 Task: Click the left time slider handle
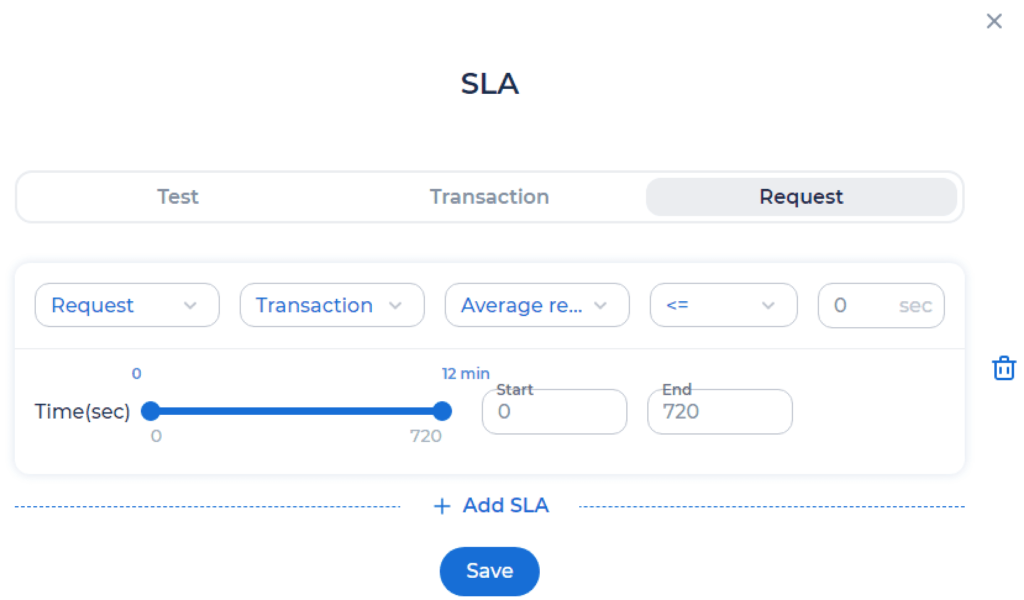[151, 411]
